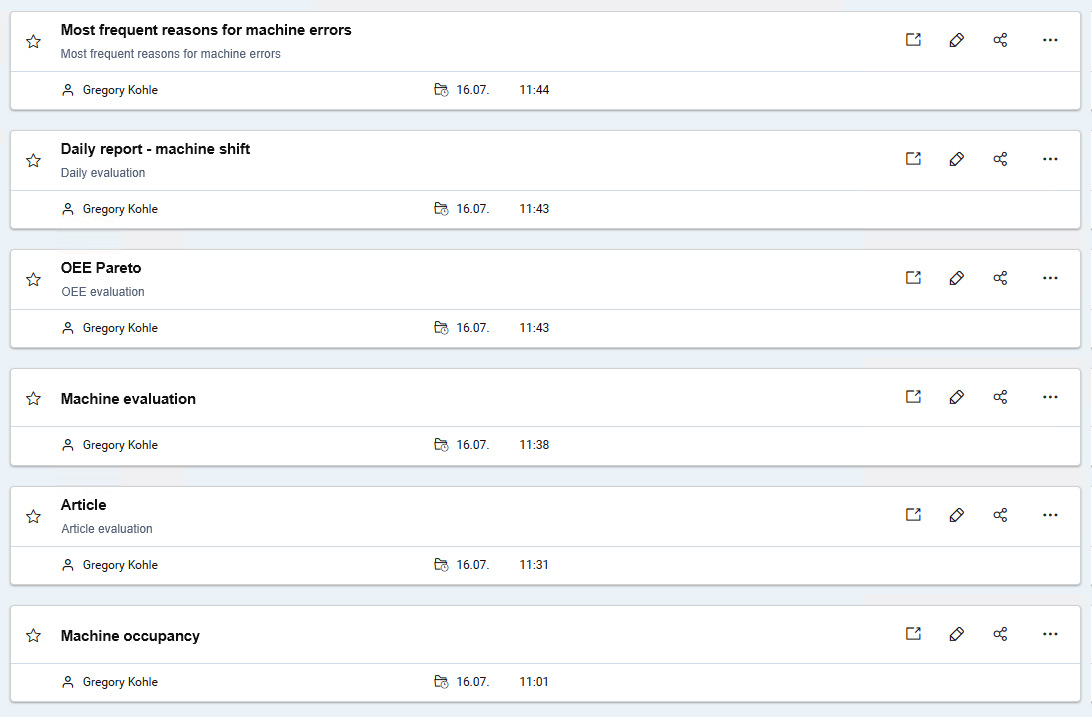
Task: Select the Machine evaluation report title
Action: pyautogui.click(x=128, y=399)
